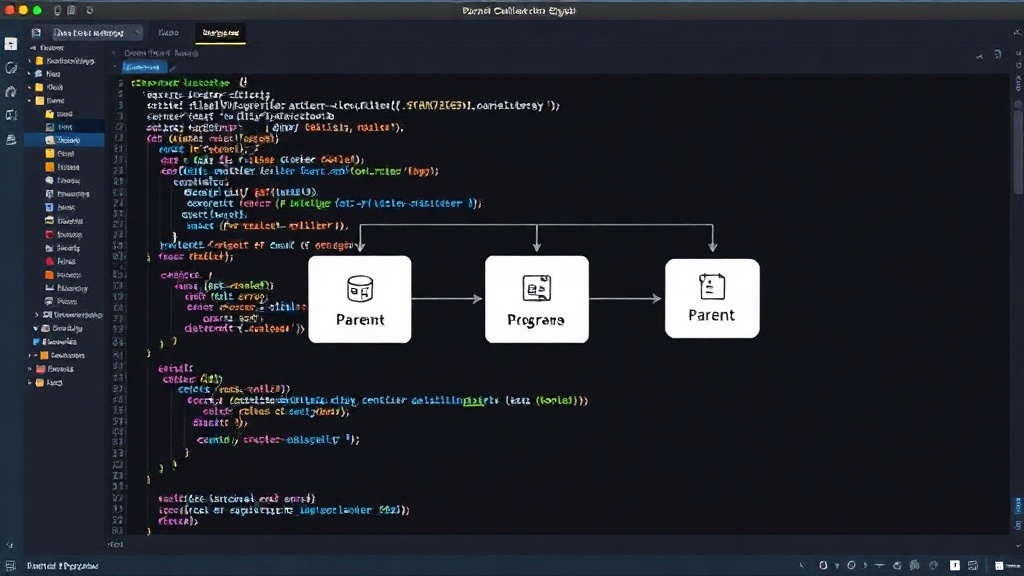Click the panel icon left of the project dropdown
Viewport: 1024px width, 576px height.
pos(37,33)
